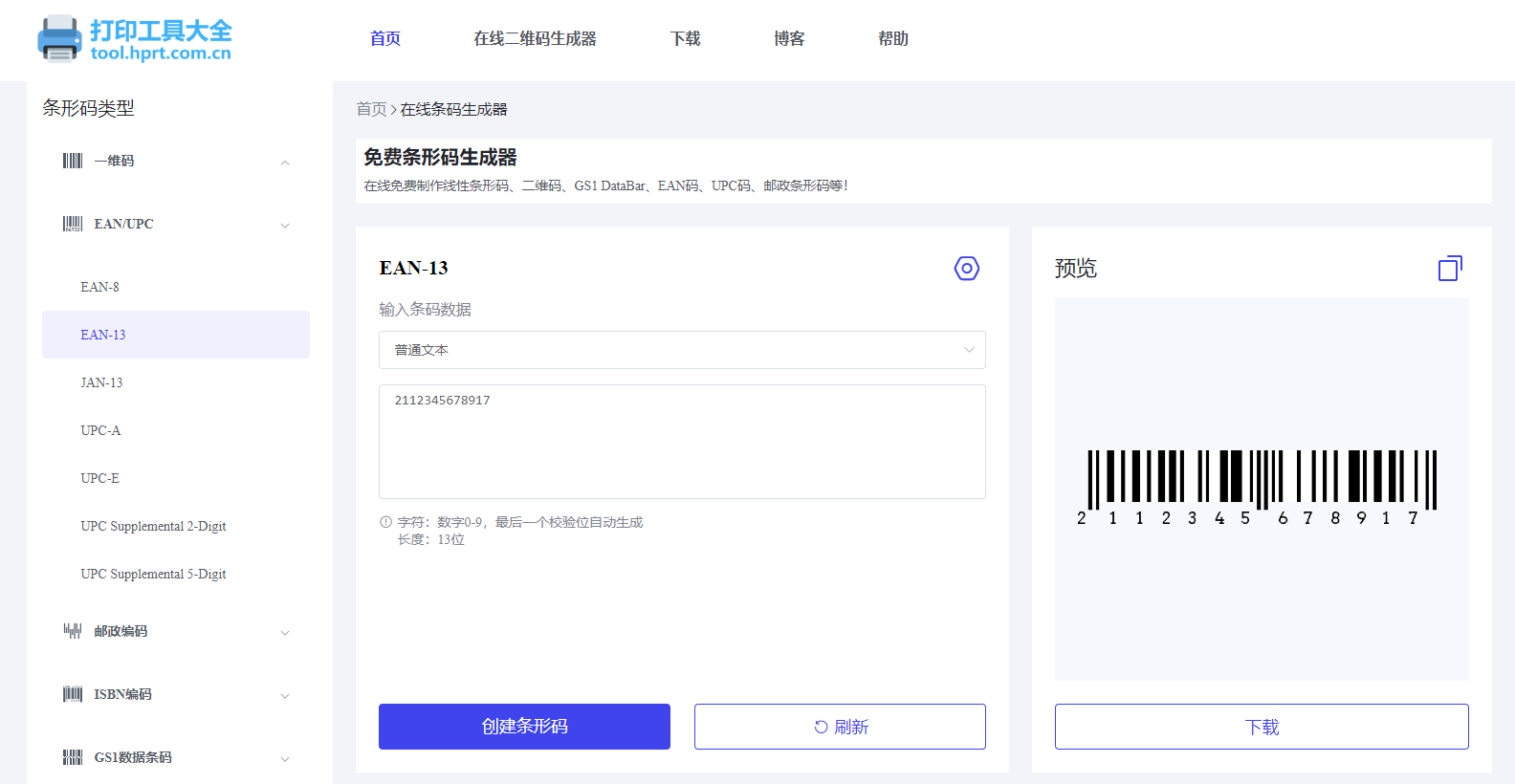Select UPC Supplemental 2-Digit type

[176, 526]
